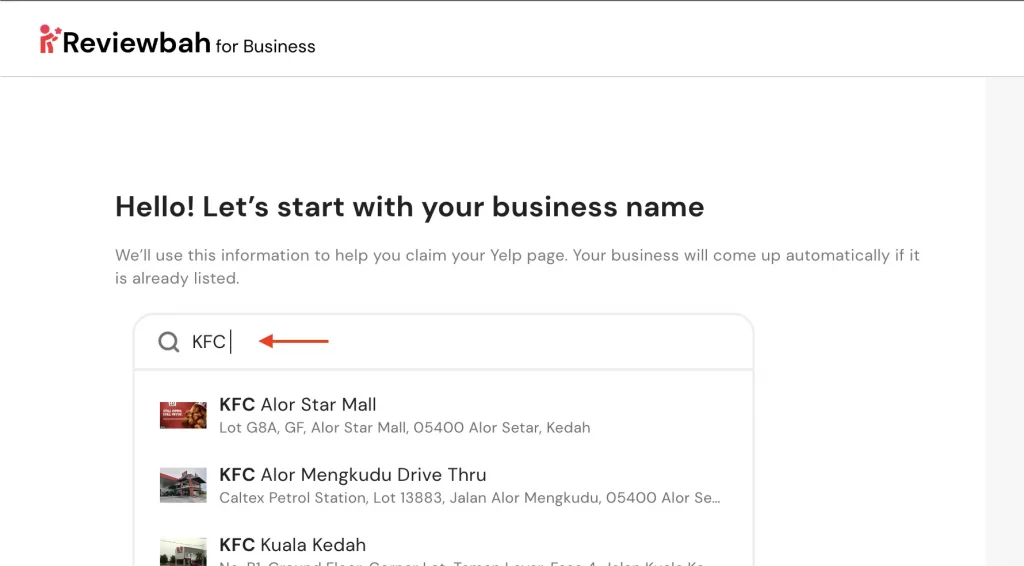1024x566 pixels.
Task: Click the Kuala Kedah address line
Action: tap(460, 563)
